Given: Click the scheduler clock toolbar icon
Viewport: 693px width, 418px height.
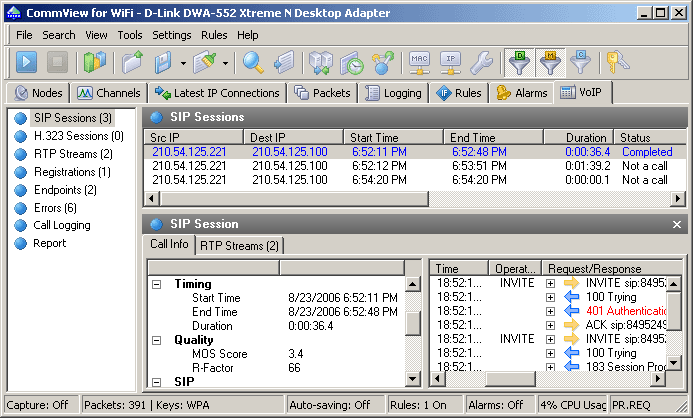Looking at the screenshot, I should pyautogui.click(x=352, y=62).
